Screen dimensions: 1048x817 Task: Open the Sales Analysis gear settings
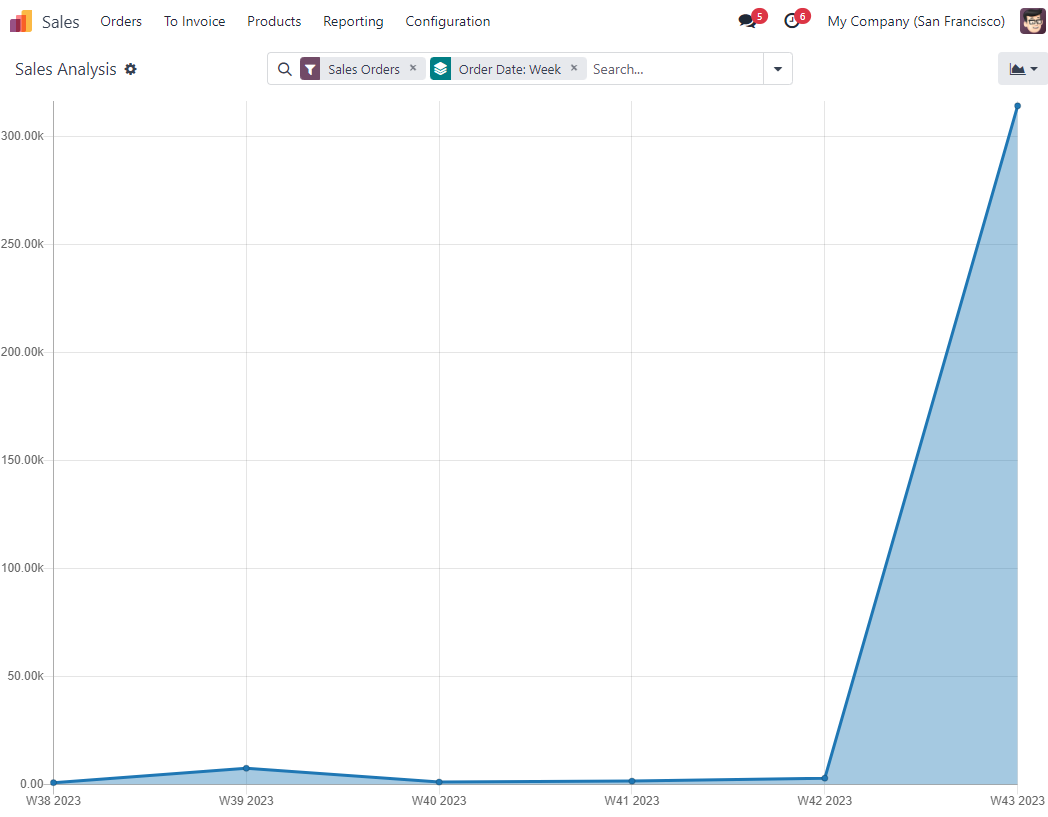tap(131, 69)
